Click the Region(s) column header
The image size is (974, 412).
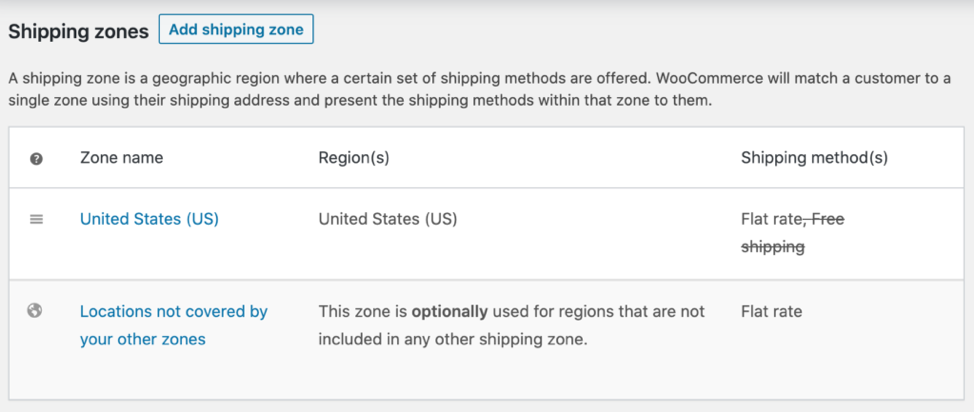[354, 158]
